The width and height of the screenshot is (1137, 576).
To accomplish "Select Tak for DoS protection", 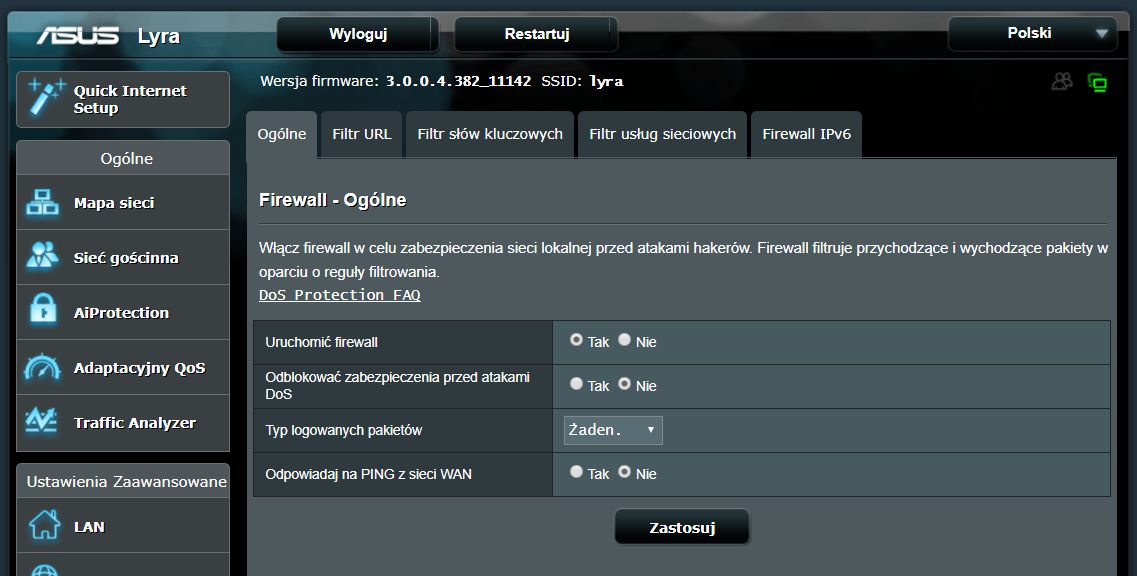I will tap(576, 384).
